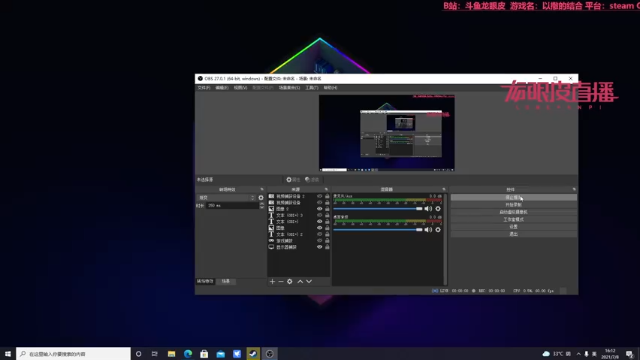The height and width of the screenshot is (360, 640).
Task: Start the virtual camera (启动虚拟摄像机)
Action: [x=513, y=212]
